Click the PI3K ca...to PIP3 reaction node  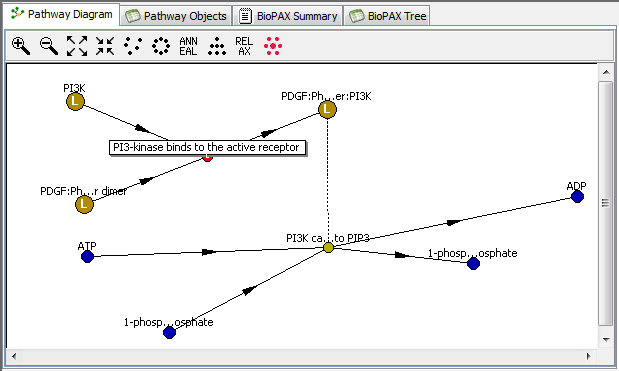click(328, 247)
